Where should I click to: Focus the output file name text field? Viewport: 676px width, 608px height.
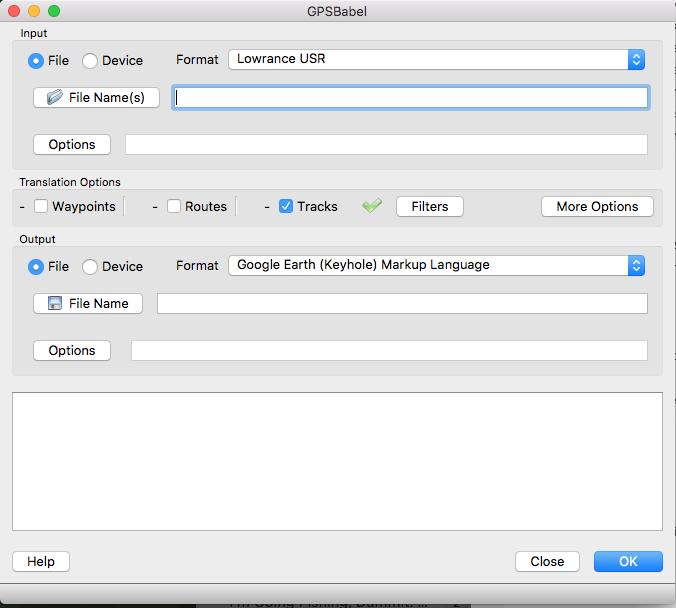402,304
